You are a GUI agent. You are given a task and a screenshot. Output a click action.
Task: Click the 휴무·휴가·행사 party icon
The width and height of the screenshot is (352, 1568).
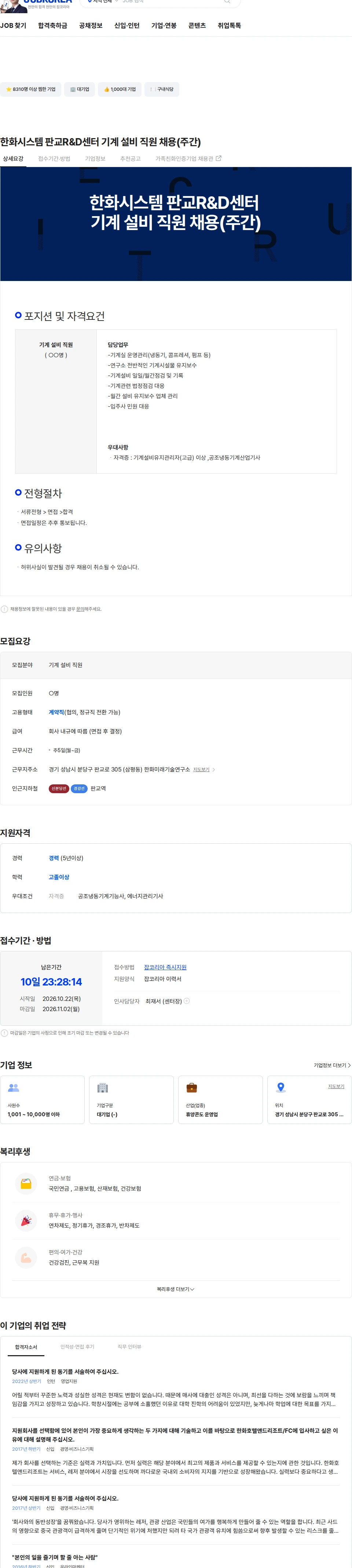click(x=26, y=1221)
